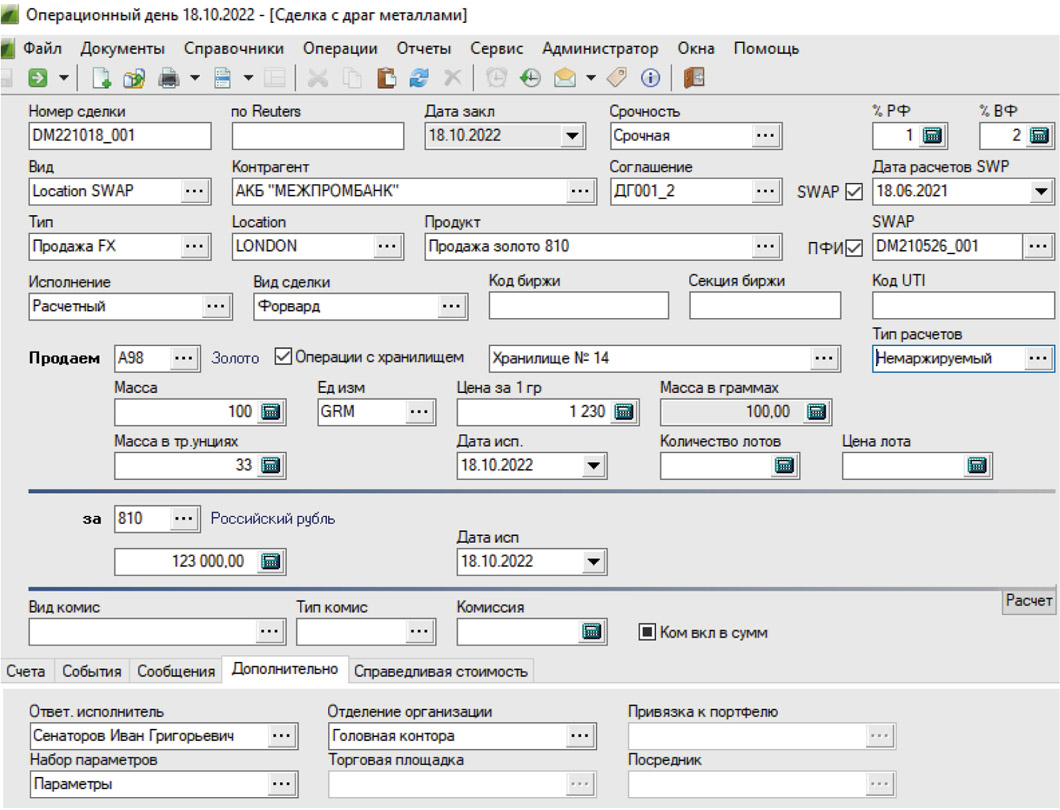1060x810 pixels.
Task: Open calculator for Цена за 1 гр
Action: click(x=623, y=411)
